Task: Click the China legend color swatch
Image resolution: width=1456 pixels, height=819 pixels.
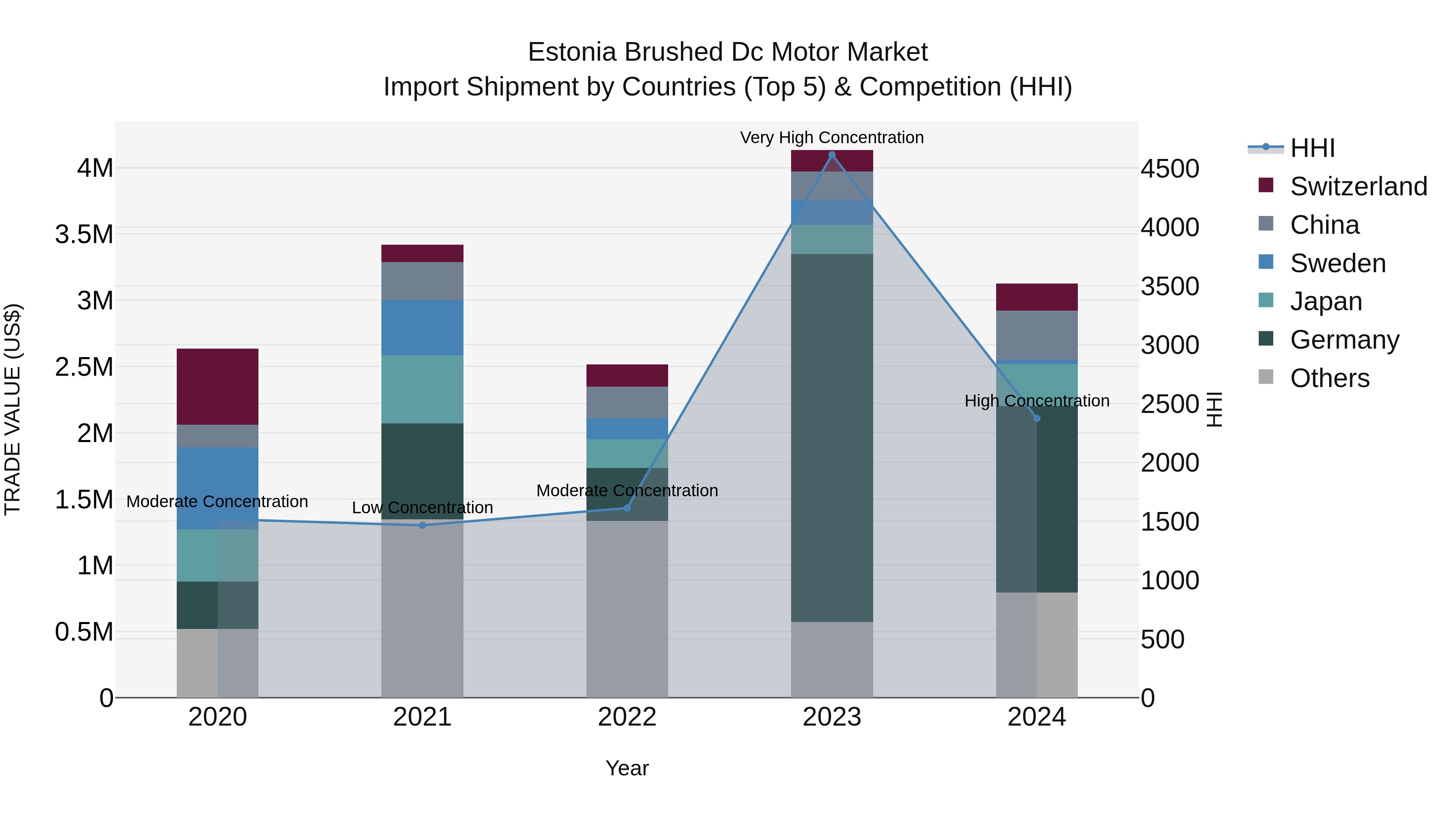Action: click(1266, 223)
